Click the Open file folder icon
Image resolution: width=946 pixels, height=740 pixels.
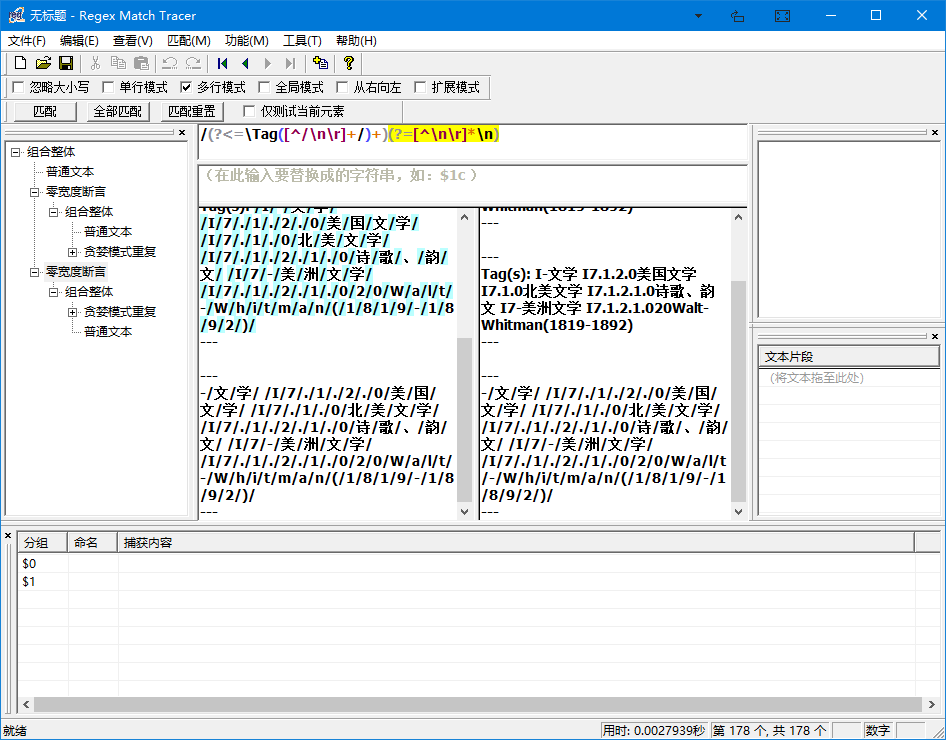(x=43, y=63)
